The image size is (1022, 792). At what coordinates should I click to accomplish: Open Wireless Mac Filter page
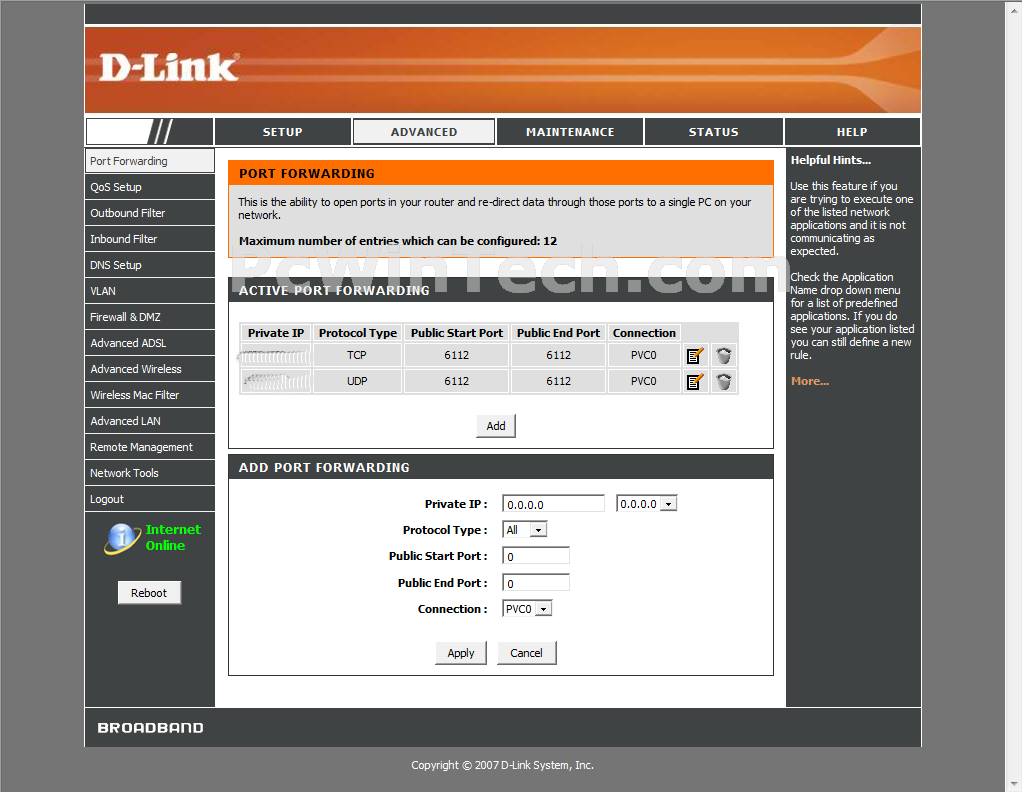[149, 395]
